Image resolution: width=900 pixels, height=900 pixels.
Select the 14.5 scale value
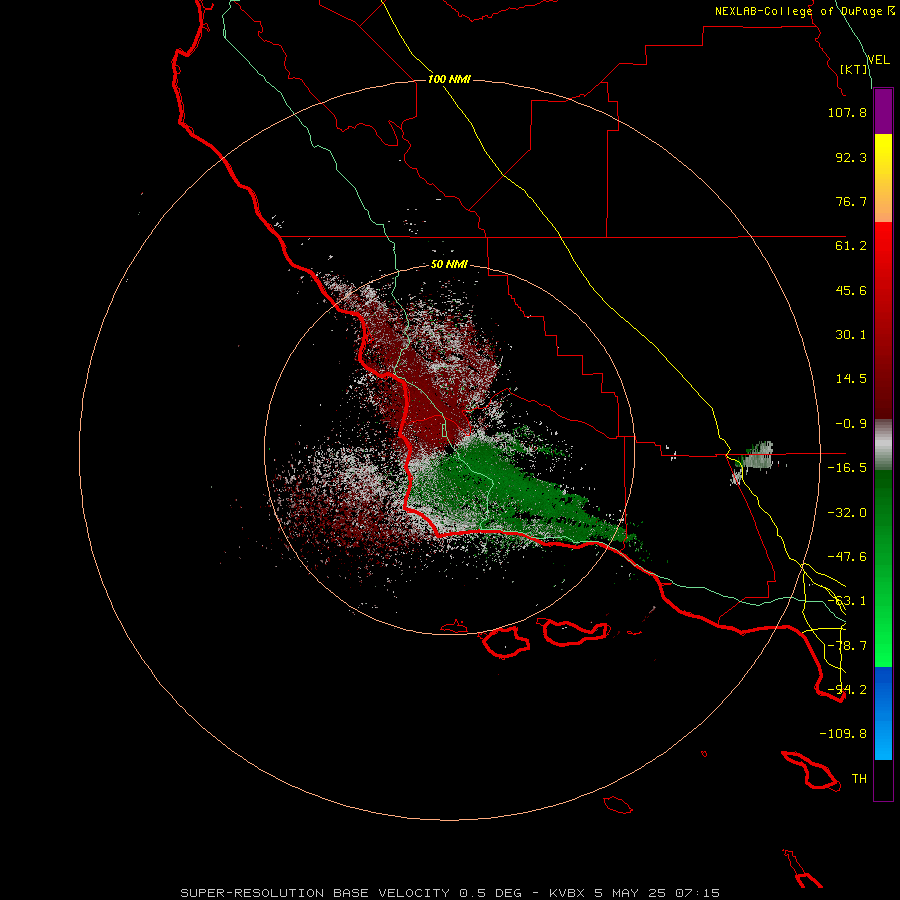(x=851, y=379)
